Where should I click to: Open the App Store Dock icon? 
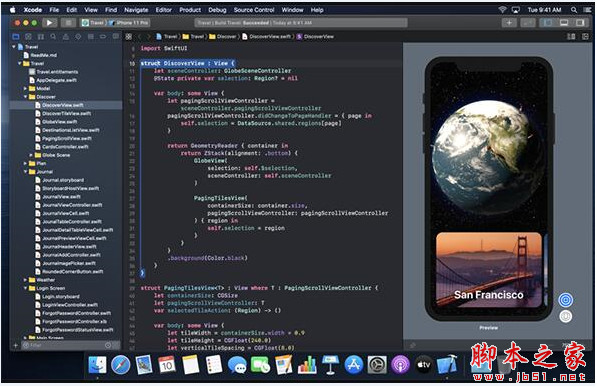pyautogui.click(x=354, y=365)
